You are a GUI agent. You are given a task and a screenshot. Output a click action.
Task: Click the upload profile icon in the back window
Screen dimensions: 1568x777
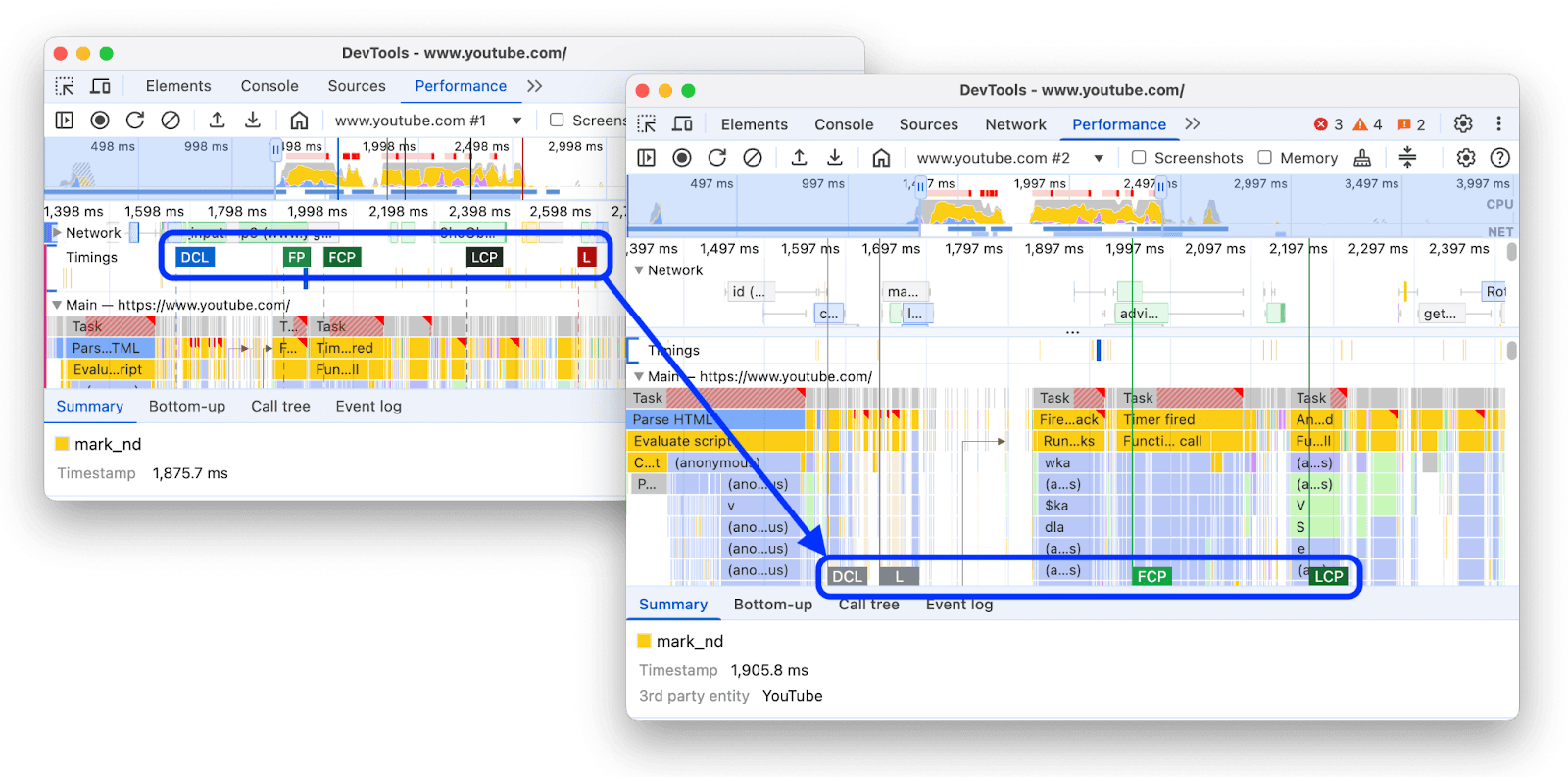(218, 120)
